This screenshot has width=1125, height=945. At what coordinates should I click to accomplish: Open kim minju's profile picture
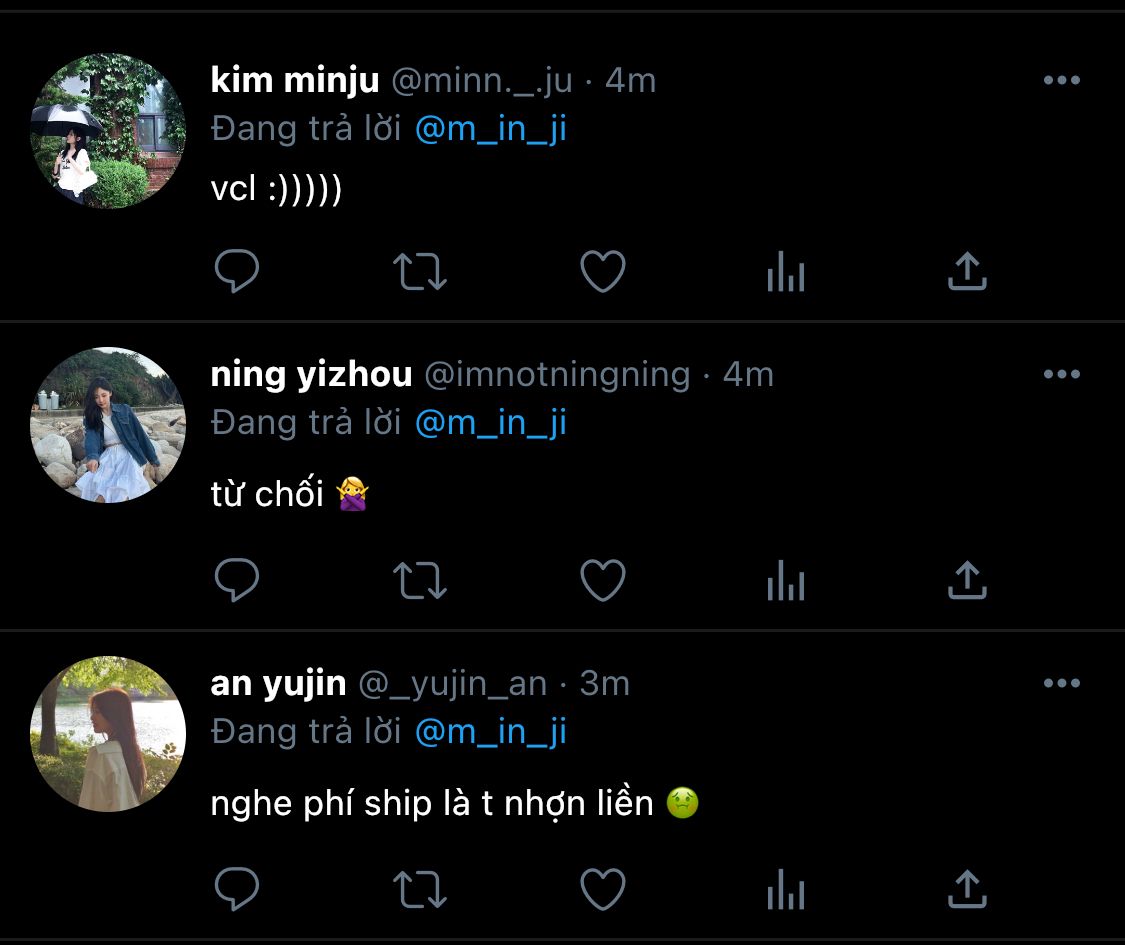[108, 131]
